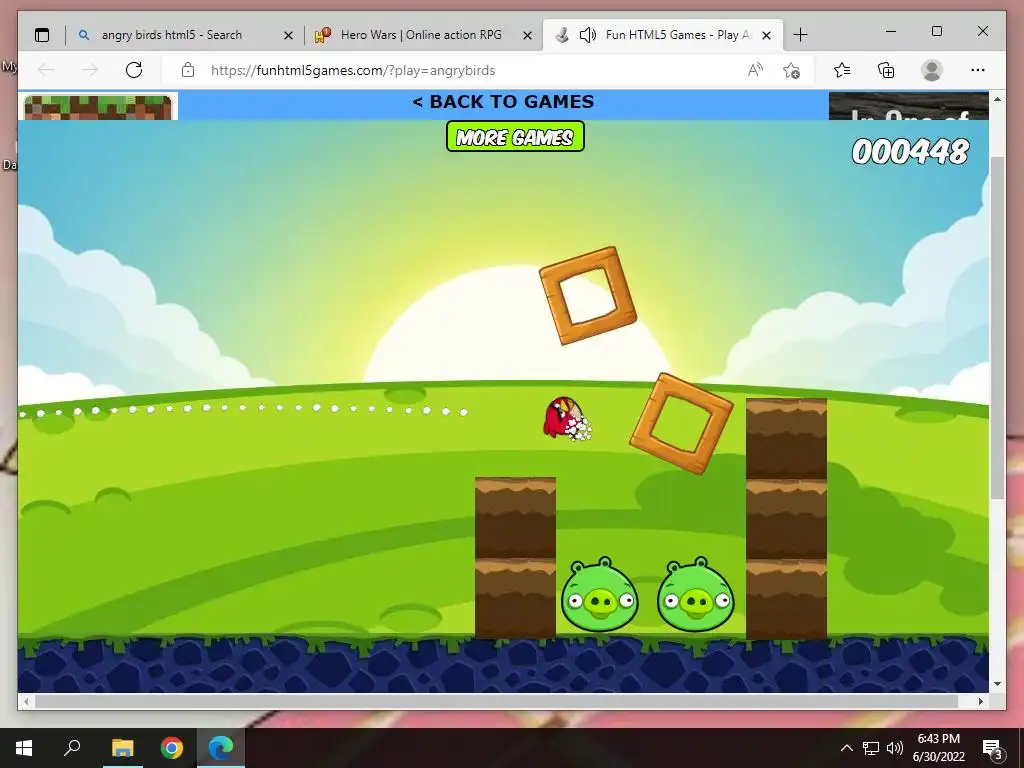
Task: Click the left green pig
Action: (600, 595)
